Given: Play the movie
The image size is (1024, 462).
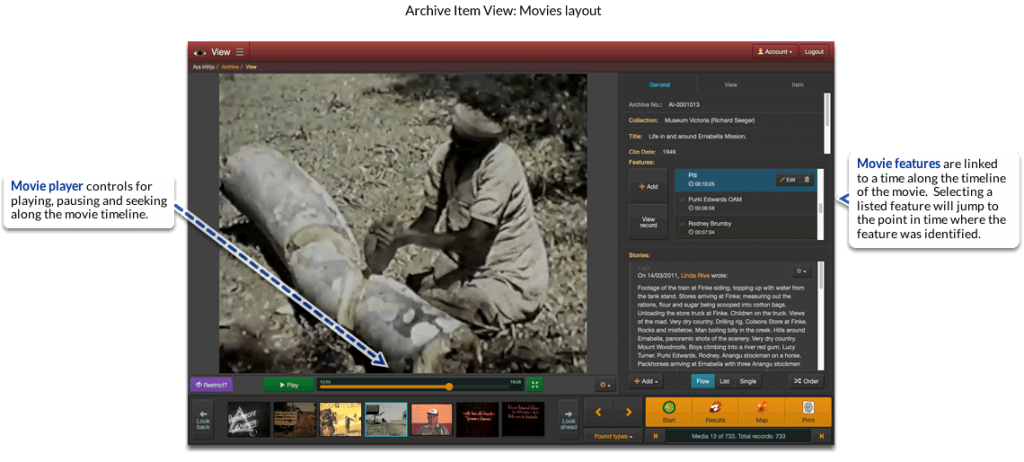Looking at the screenshot, I should [x=289, y=385].
